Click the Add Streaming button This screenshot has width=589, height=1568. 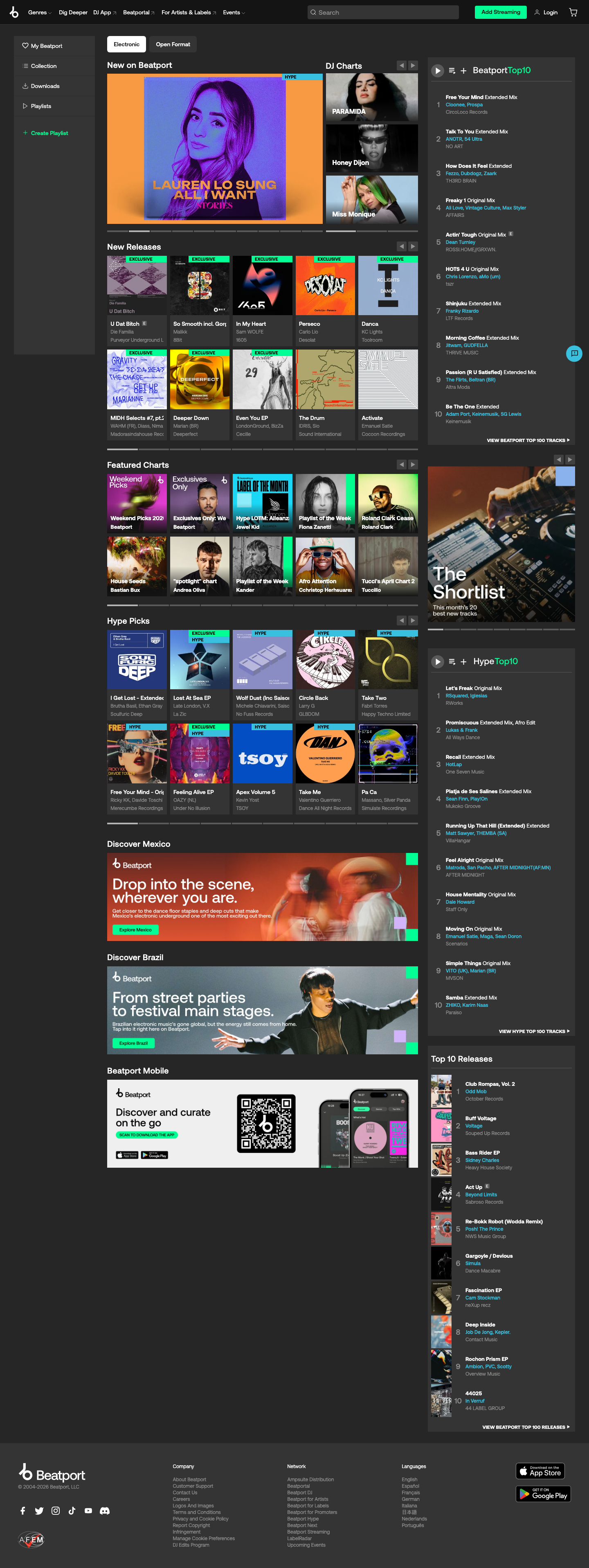click(500, 12)
